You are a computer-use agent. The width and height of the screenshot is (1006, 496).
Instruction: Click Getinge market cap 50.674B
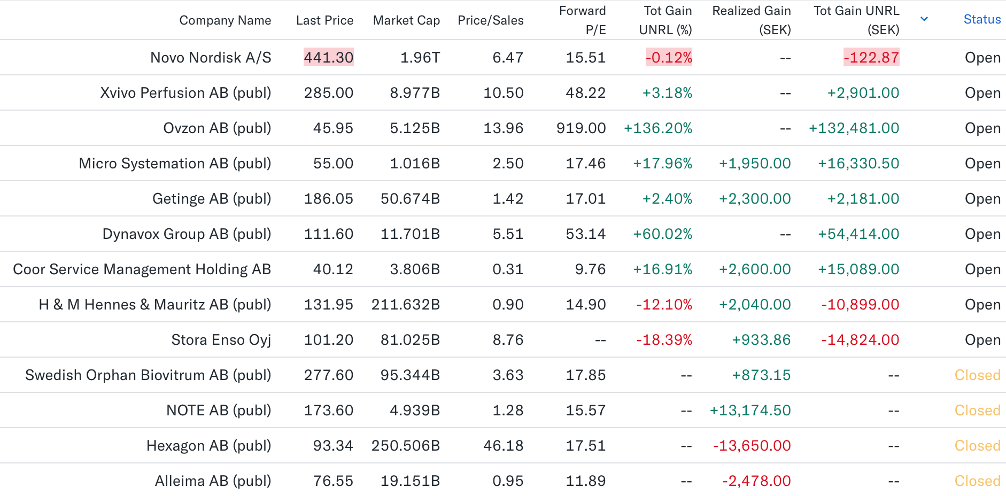[x=409, y=198]
